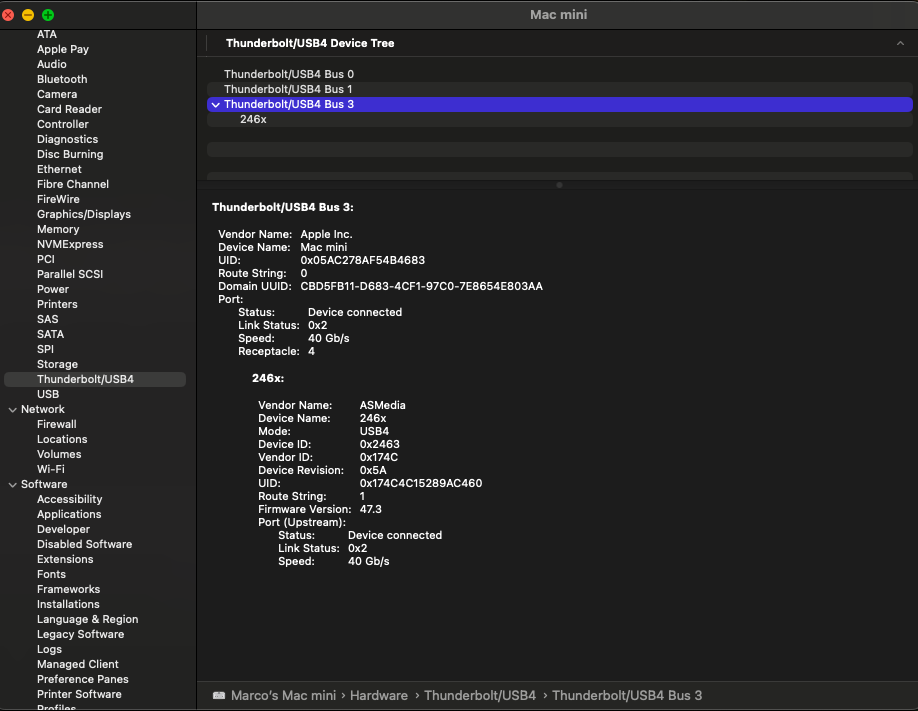Select Memory in the sidebar
The image size is (918, 711).
point(58,229)
